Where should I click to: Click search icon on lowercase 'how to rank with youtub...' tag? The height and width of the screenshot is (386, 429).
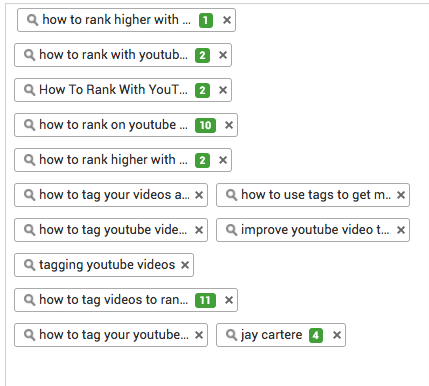click(x=30, y=55)
